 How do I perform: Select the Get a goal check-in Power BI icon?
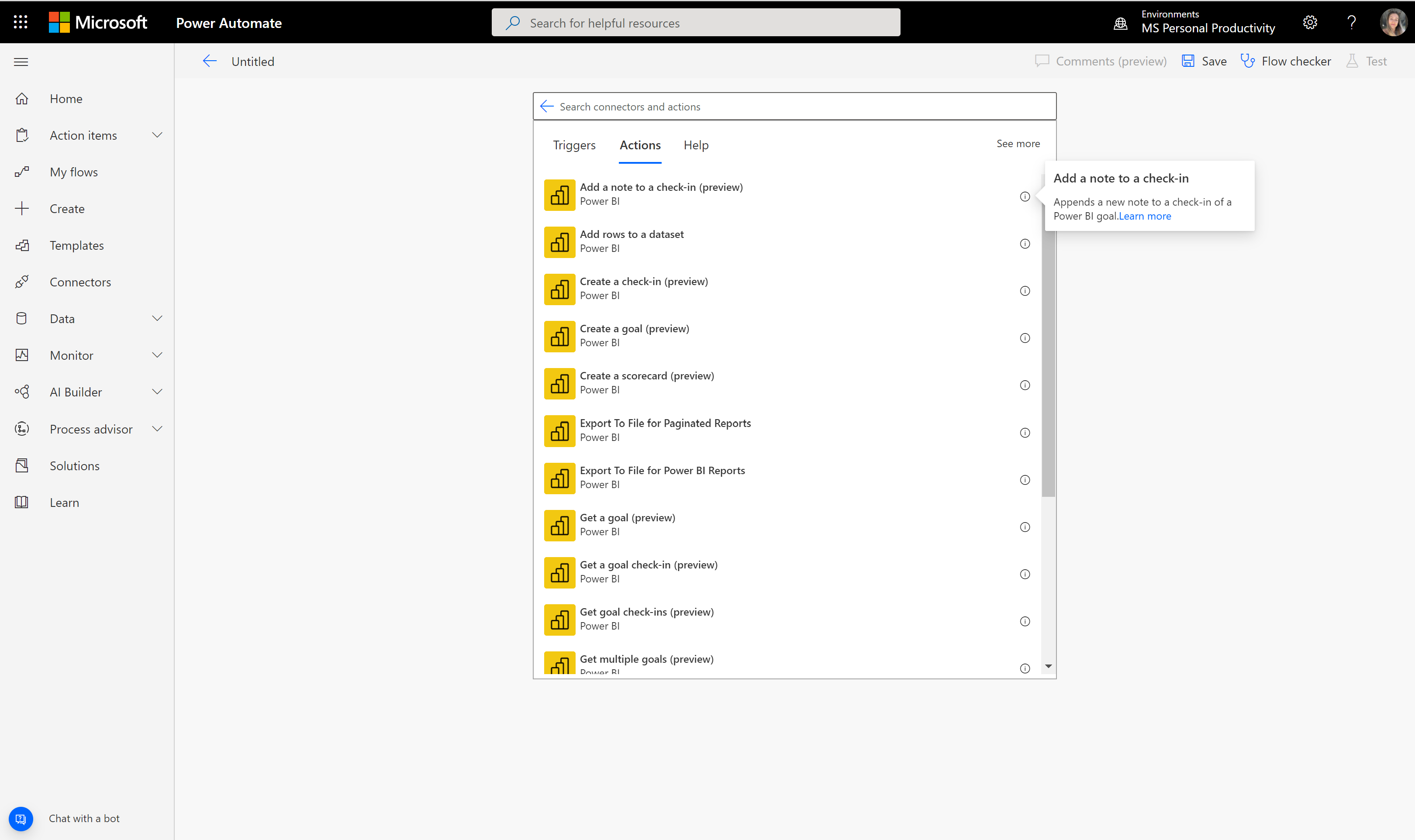point(559,572)
